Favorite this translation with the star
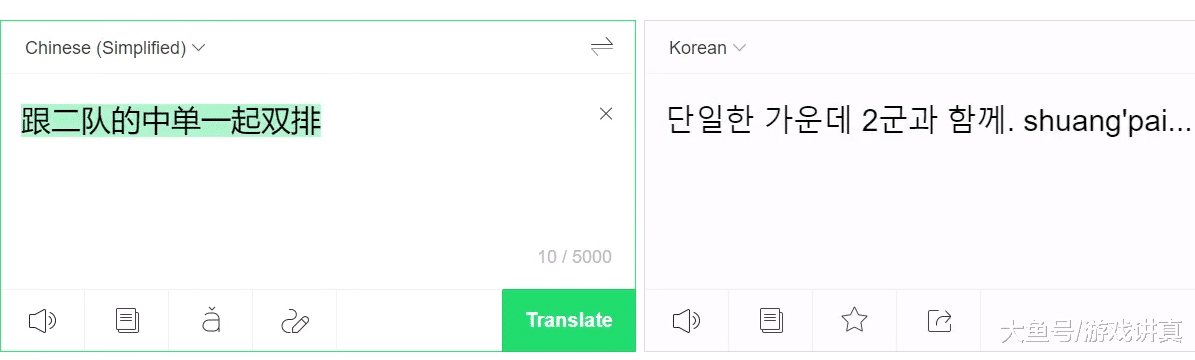 (854, 320)
